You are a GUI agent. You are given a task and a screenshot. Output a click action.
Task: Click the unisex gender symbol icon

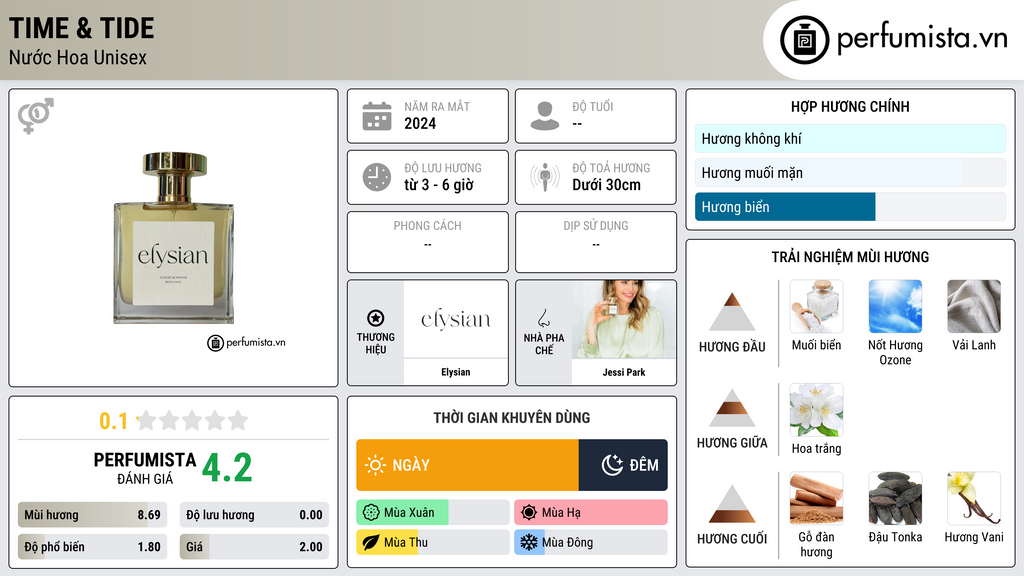[36, 116]
